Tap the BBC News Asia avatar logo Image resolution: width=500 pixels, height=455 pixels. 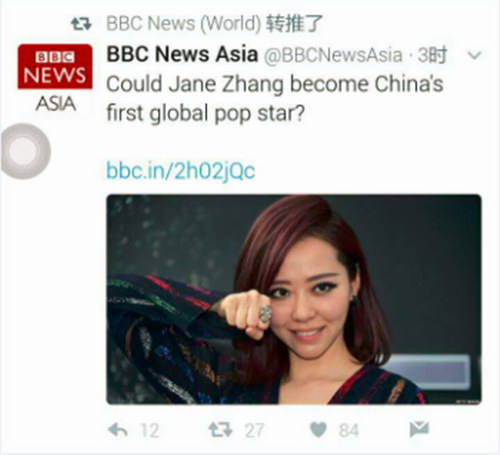[x=55, y=78]
